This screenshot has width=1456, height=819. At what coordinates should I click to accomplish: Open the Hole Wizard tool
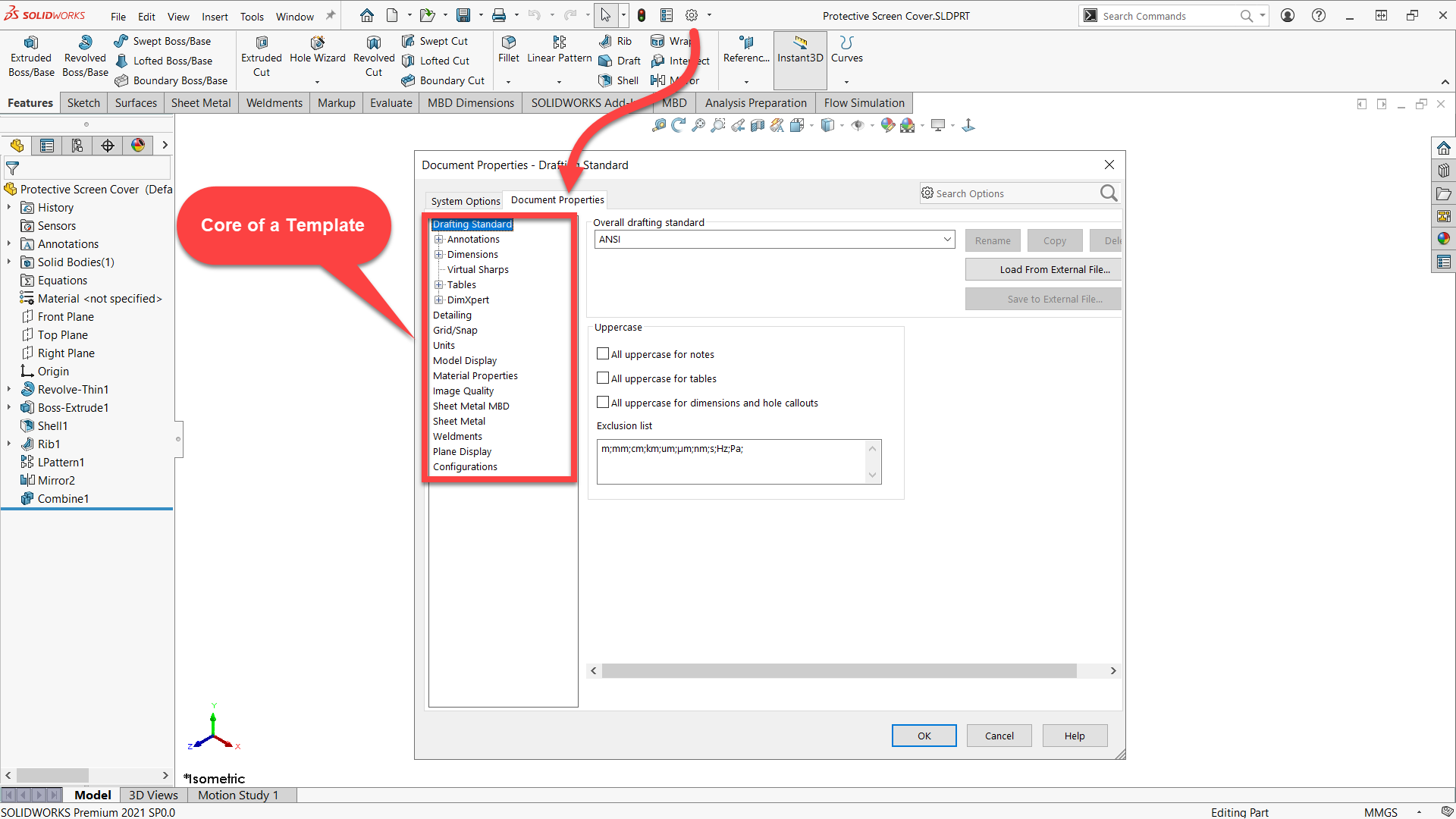click(x=317, y=50)
